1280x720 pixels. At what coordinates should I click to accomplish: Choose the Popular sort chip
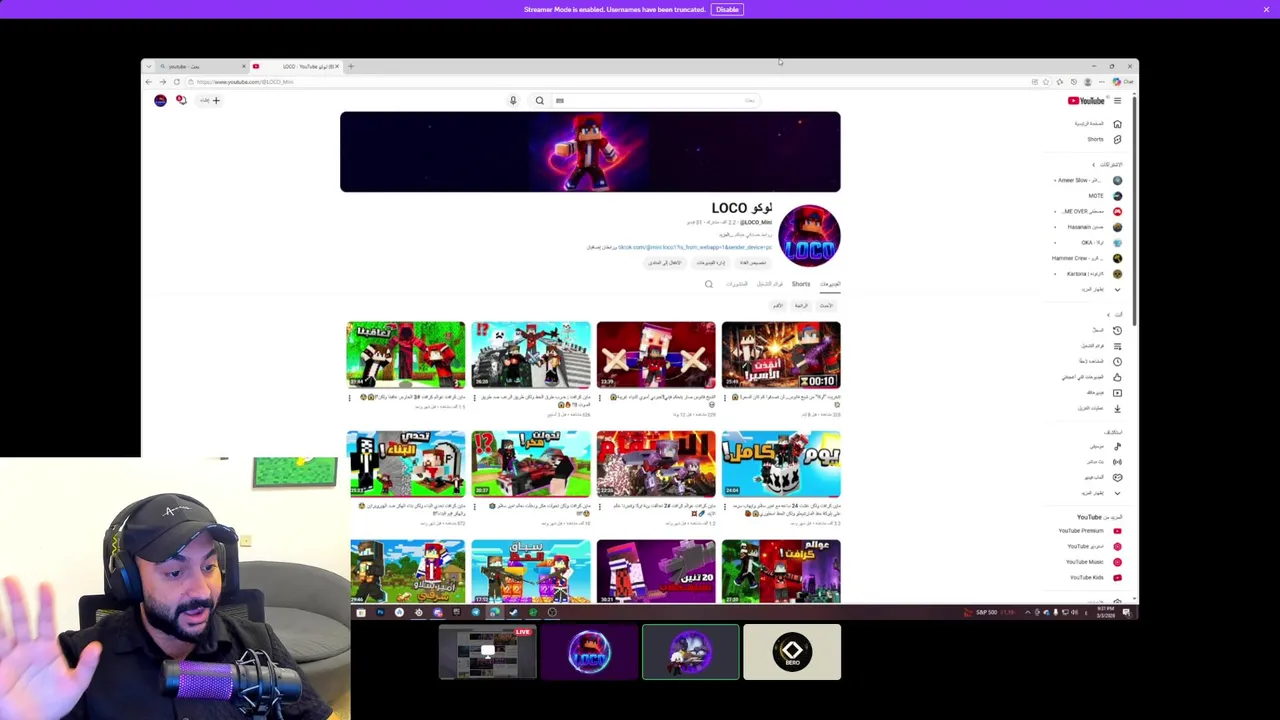801,305
